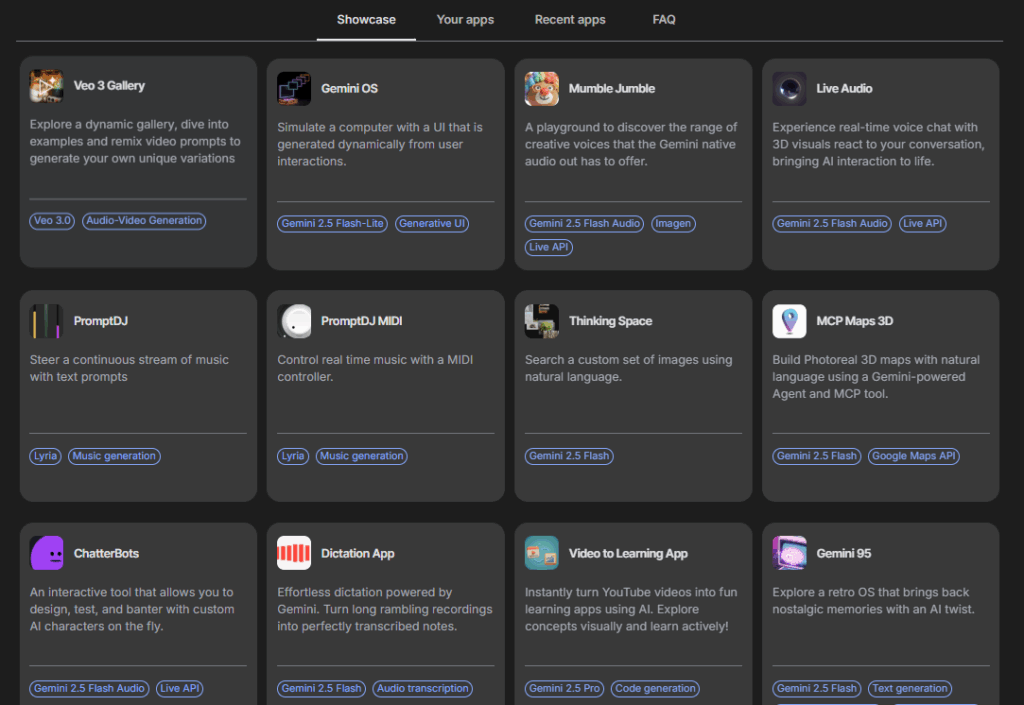The image size is (1024, 705).
Task: Open the Live Audio title
Action: 844,89
